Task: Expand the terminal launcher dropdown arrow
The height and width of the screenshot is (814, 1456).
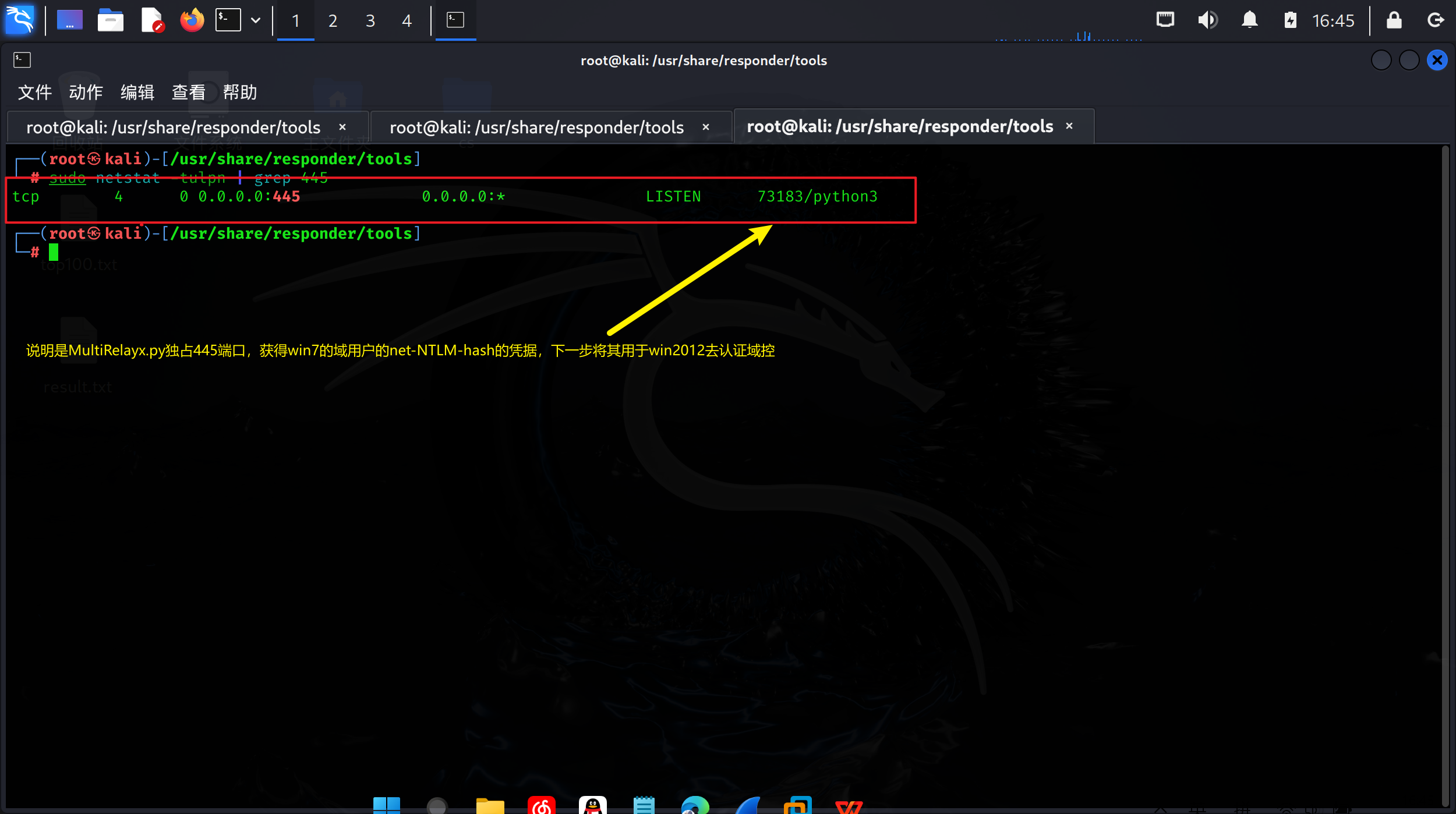Action: [256, 20]
